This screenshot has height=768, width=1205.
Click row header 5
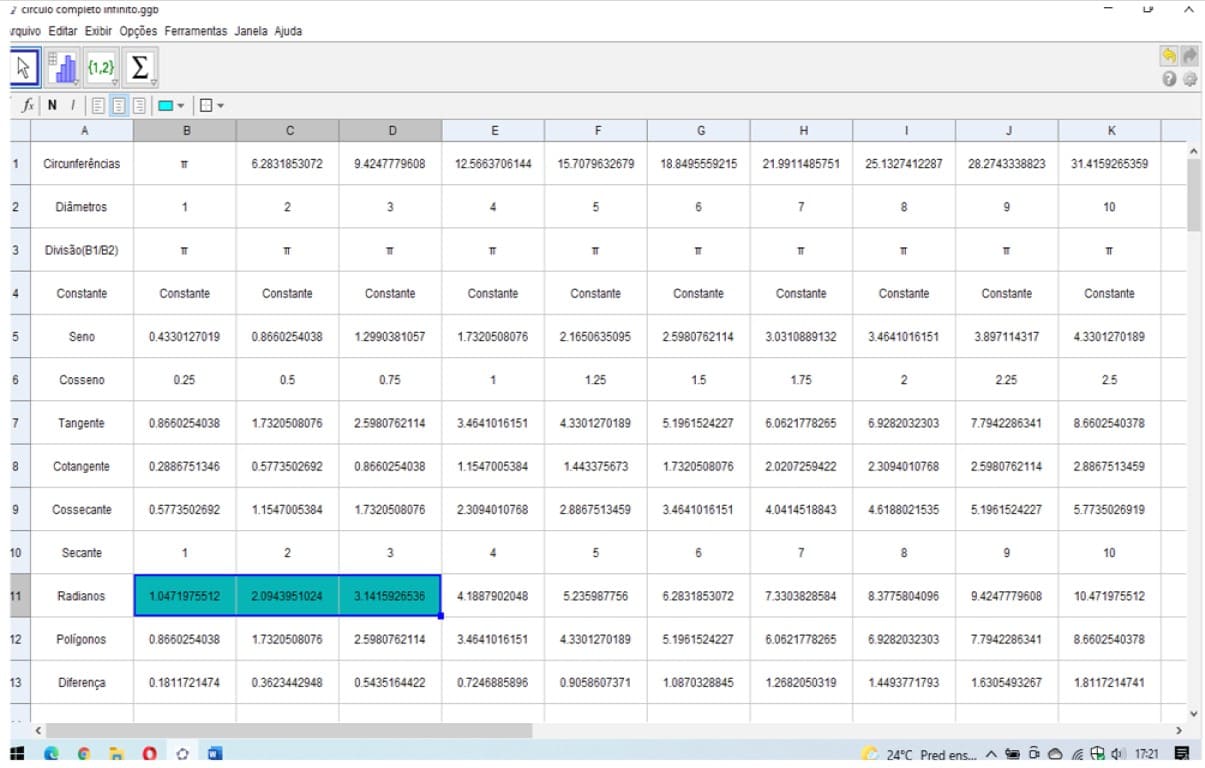(x=15, y=337)
